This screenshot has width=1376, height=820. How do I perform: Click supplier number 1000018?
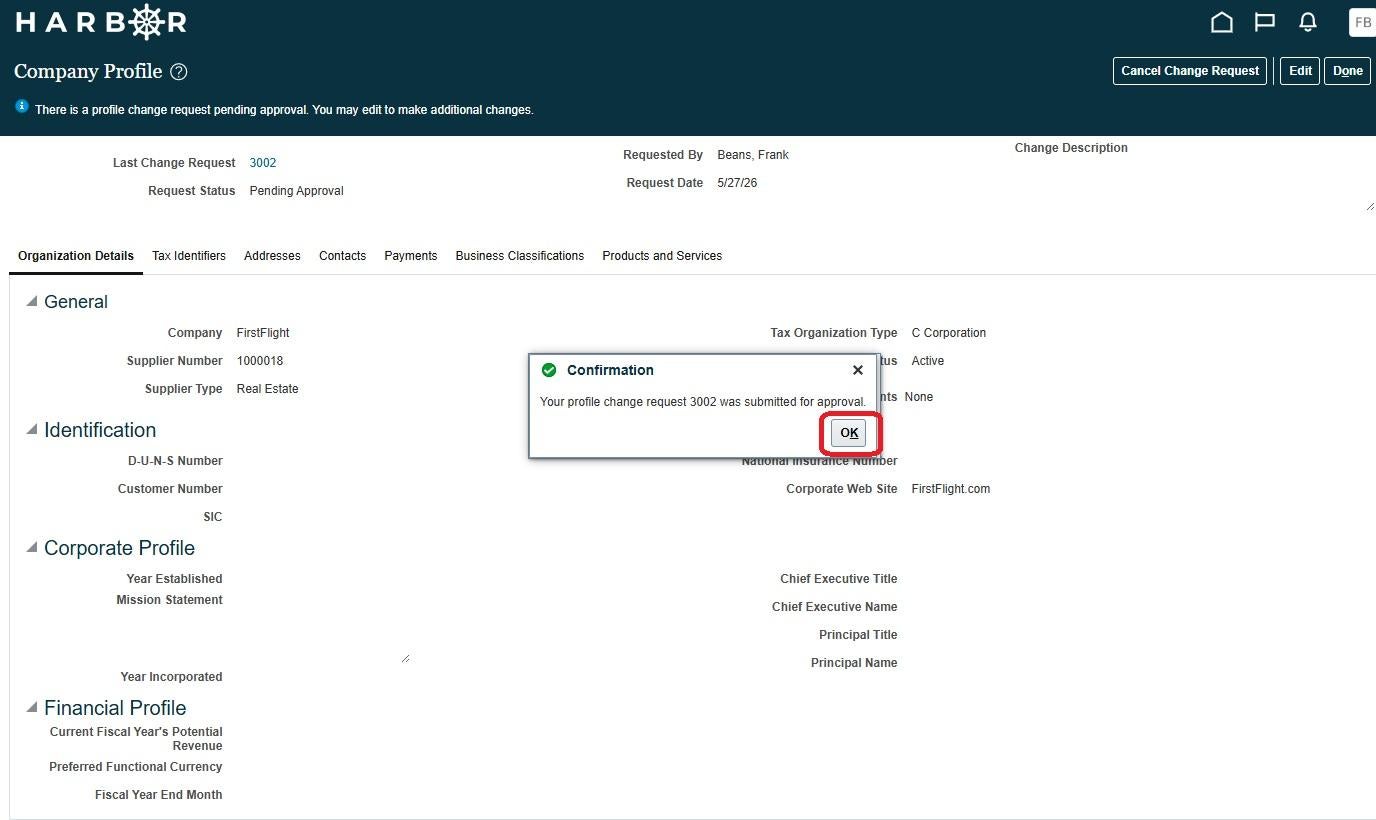click(260, 361)
